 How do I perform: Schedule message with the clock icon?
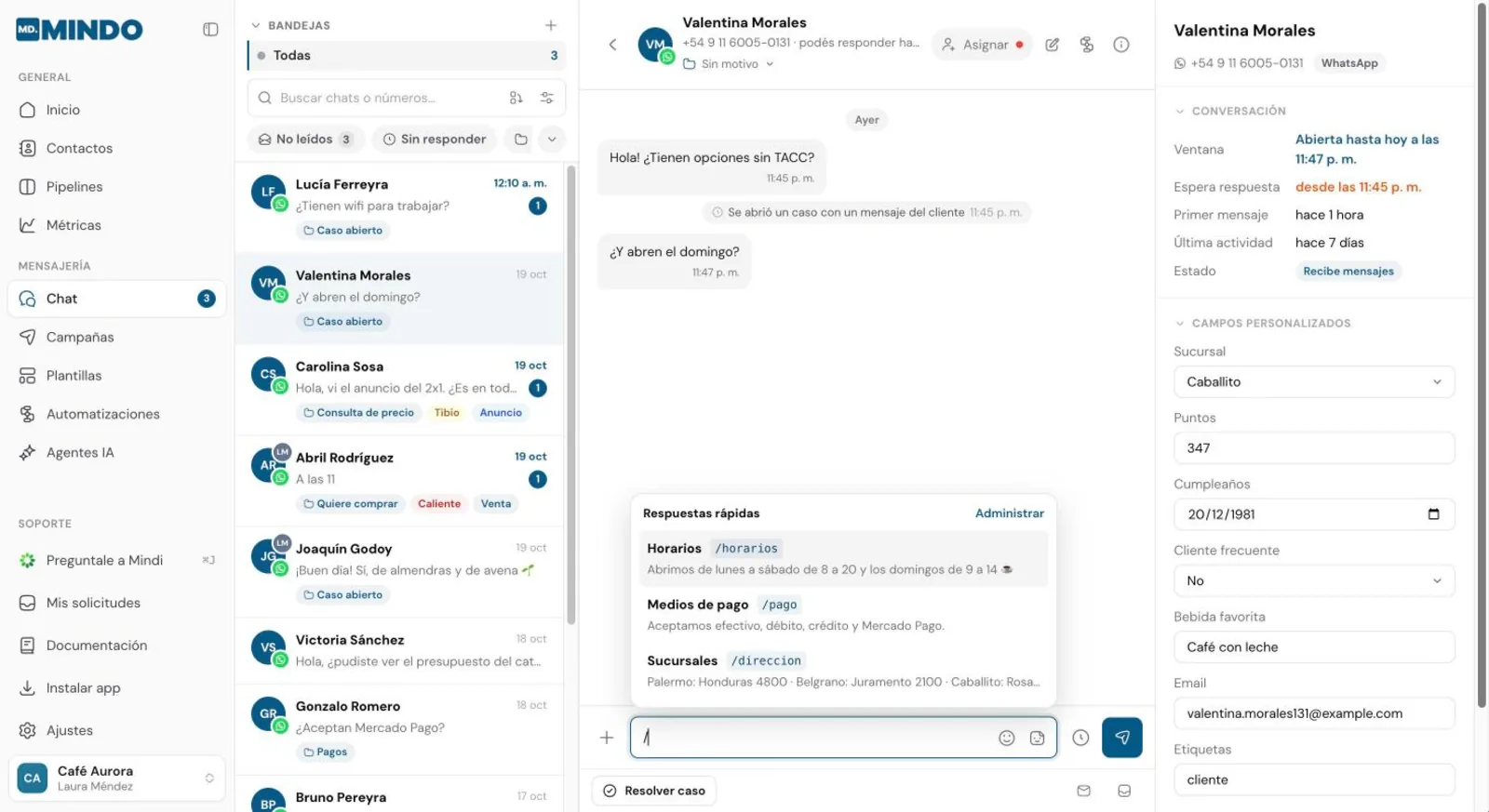point(1080,738)
